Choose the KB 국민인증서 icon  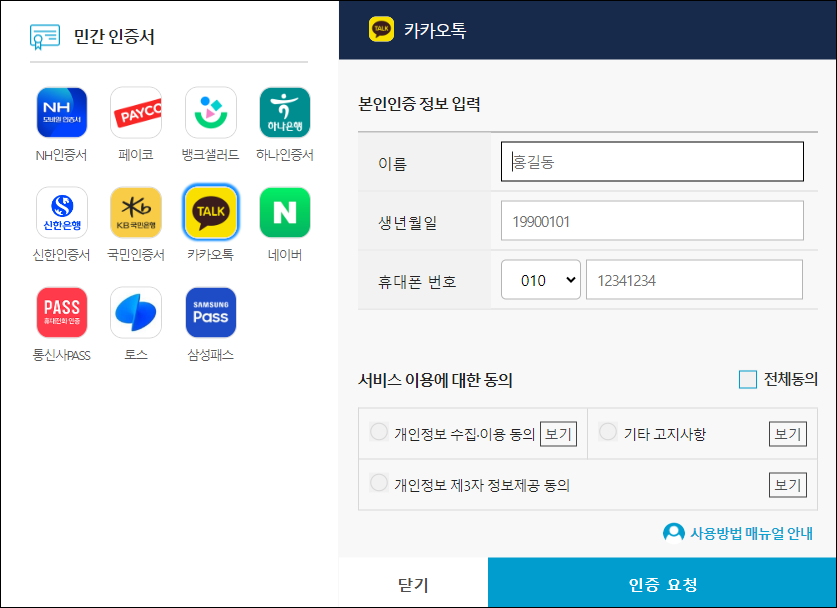tap(136, 212)
